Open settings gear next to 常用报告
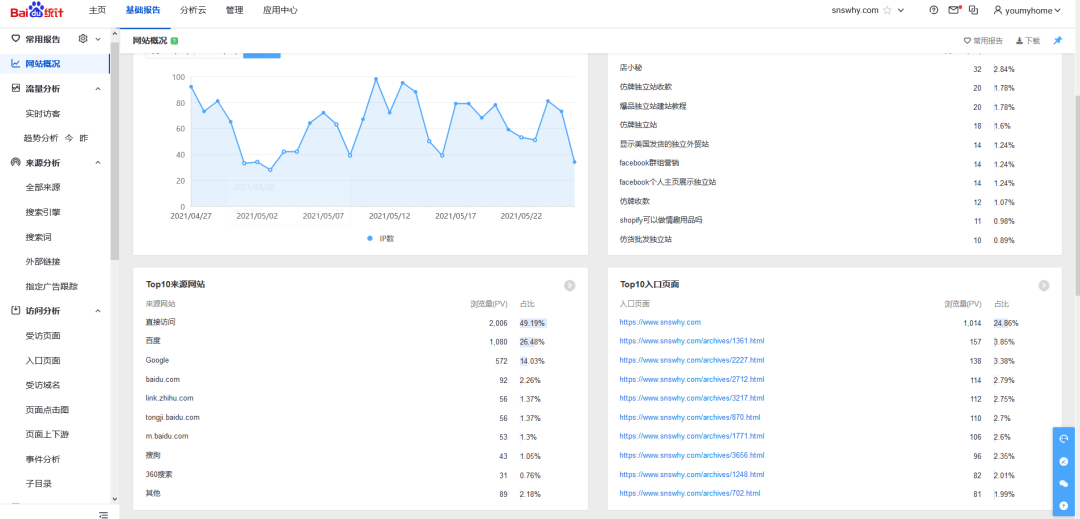This screenshot has height=519, width=1080. tap(83, 39)
